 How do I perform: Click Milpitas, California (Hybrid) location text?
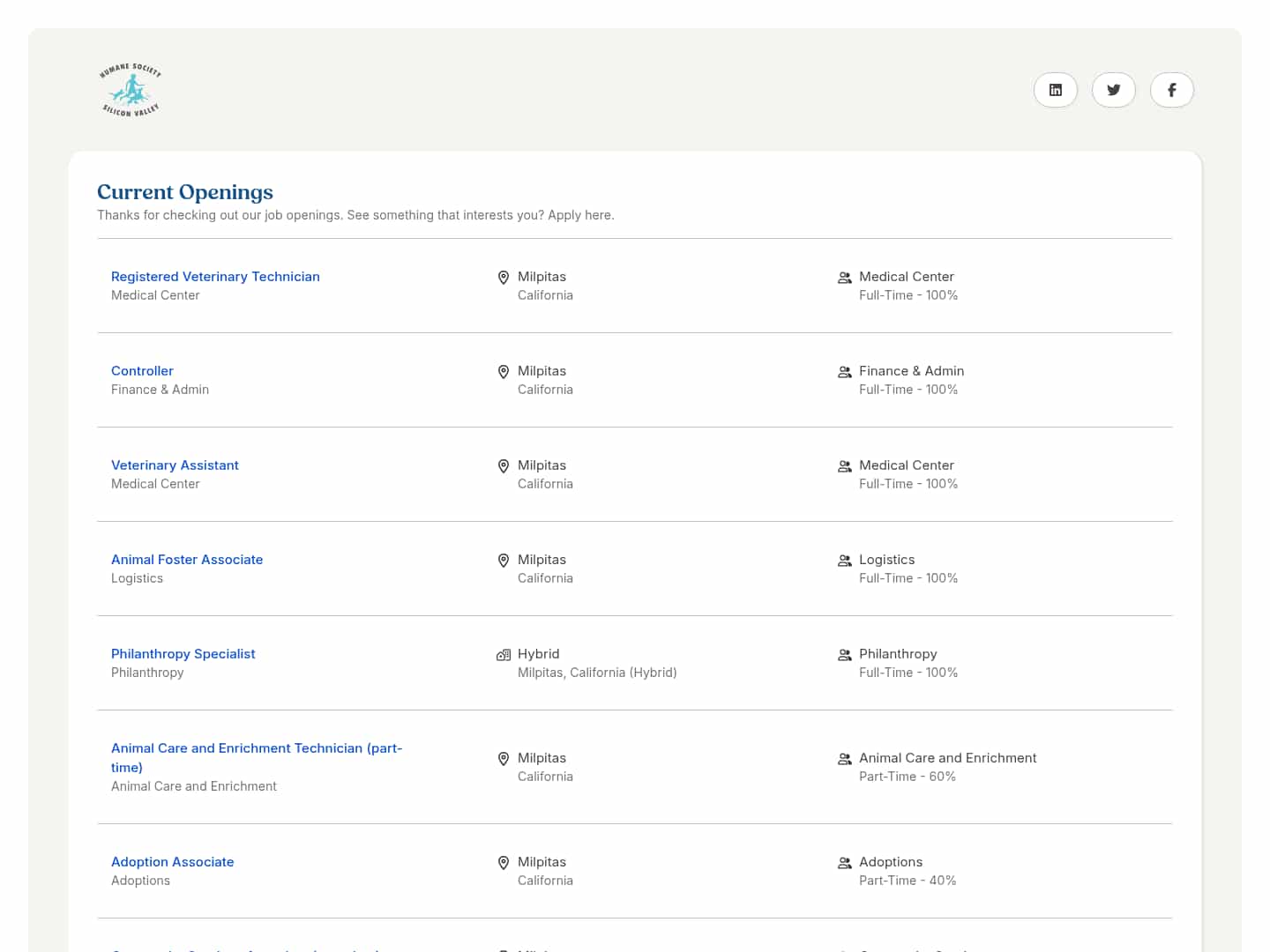597,673
